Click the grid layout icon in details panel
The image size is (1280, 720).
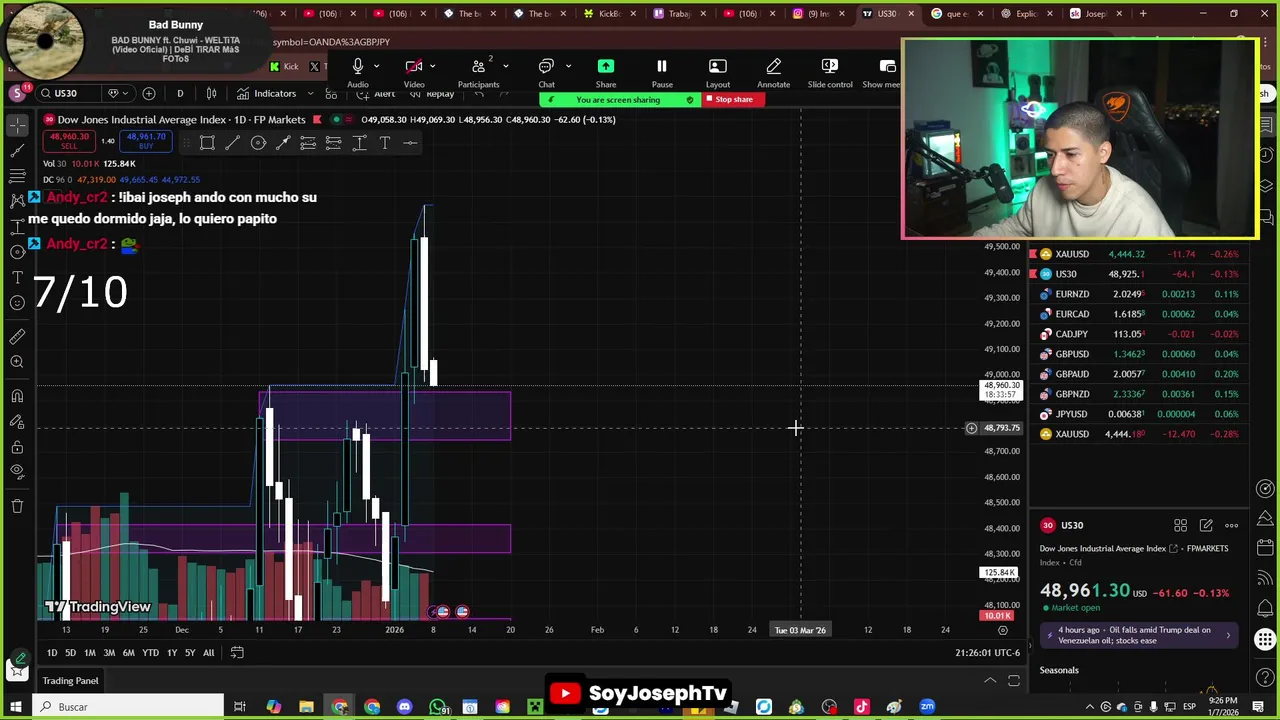click(x=1180, y=525)
